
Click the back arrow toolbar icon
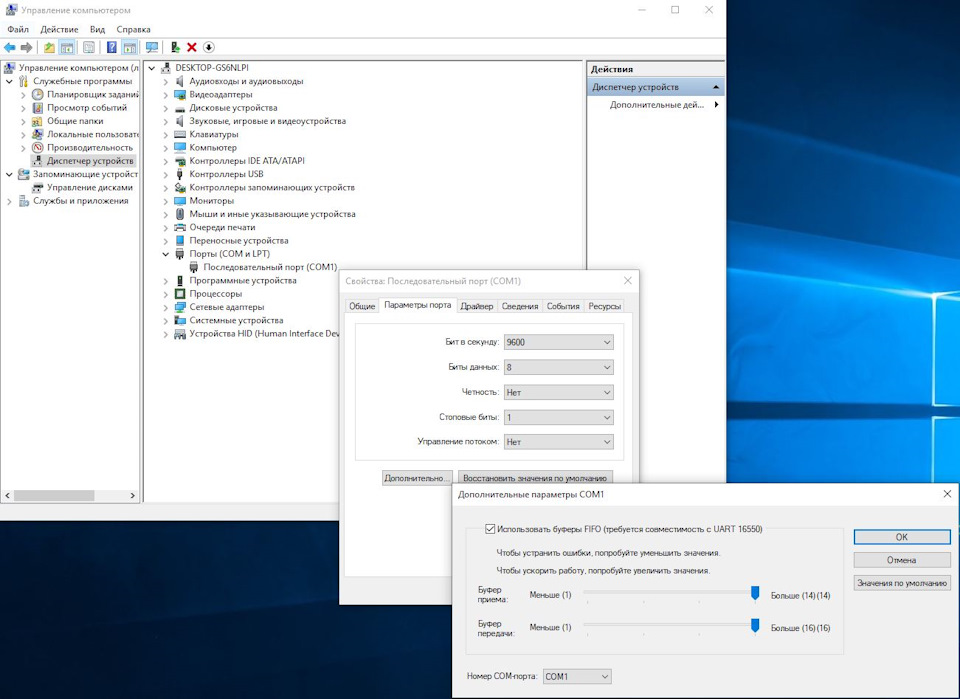pos(10,47)
